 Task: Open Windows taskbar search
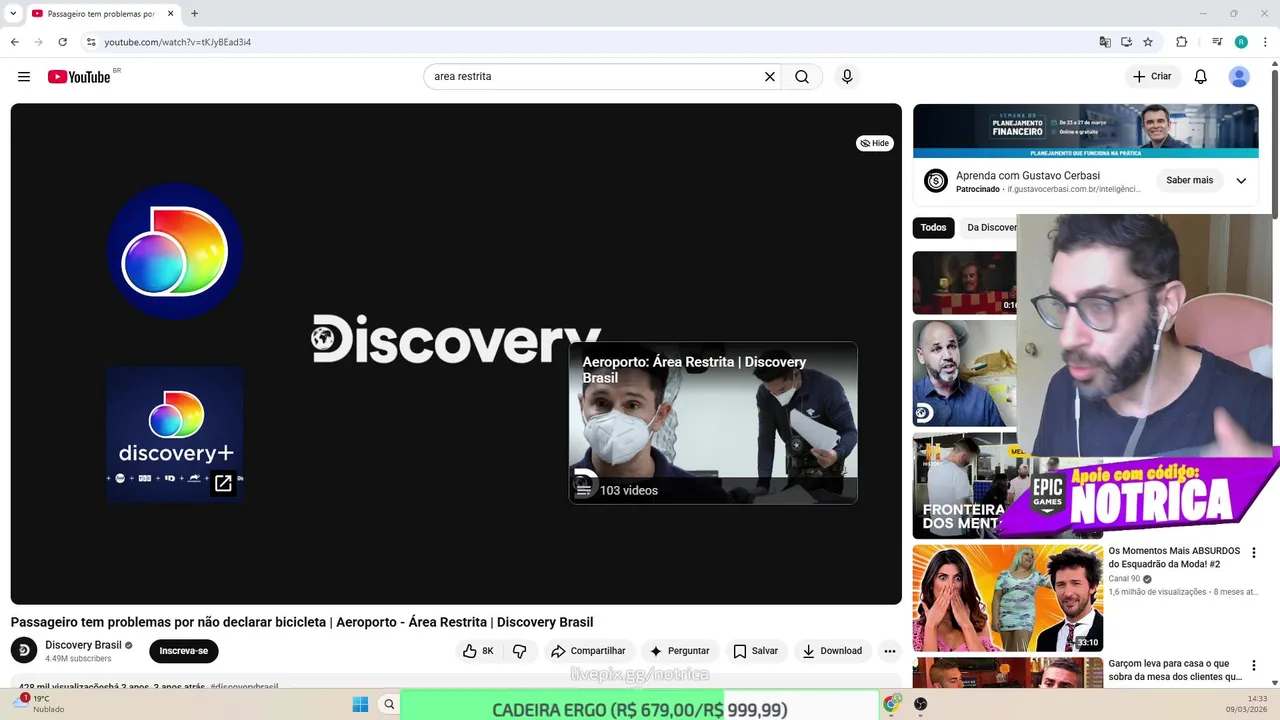point(389,704)
